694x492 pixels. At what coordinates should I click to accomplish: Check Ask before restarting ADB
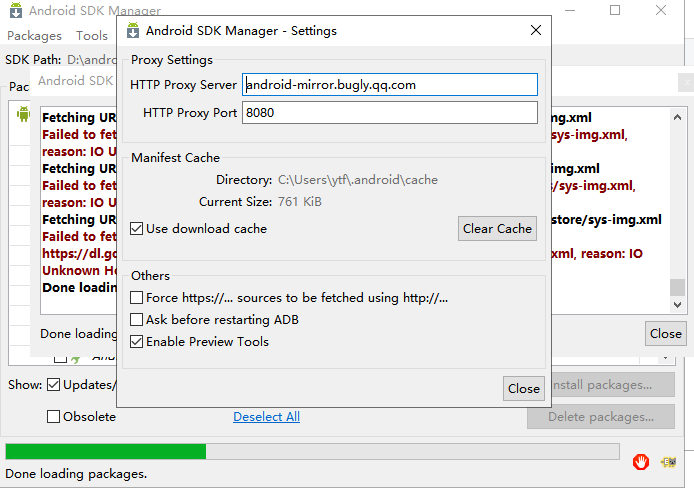click(136, 319)
